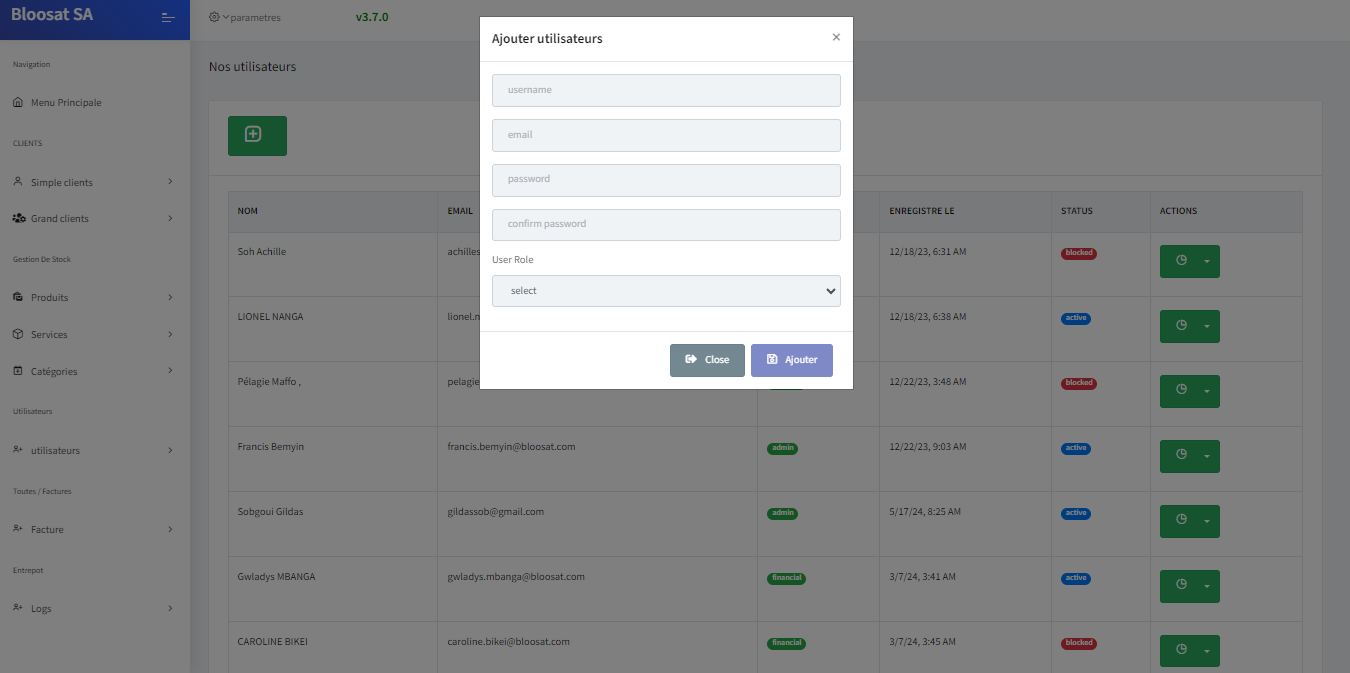This screenshot has height=673, width=1350.
Task: Click the username input field
Action: (x=666, y=90)
